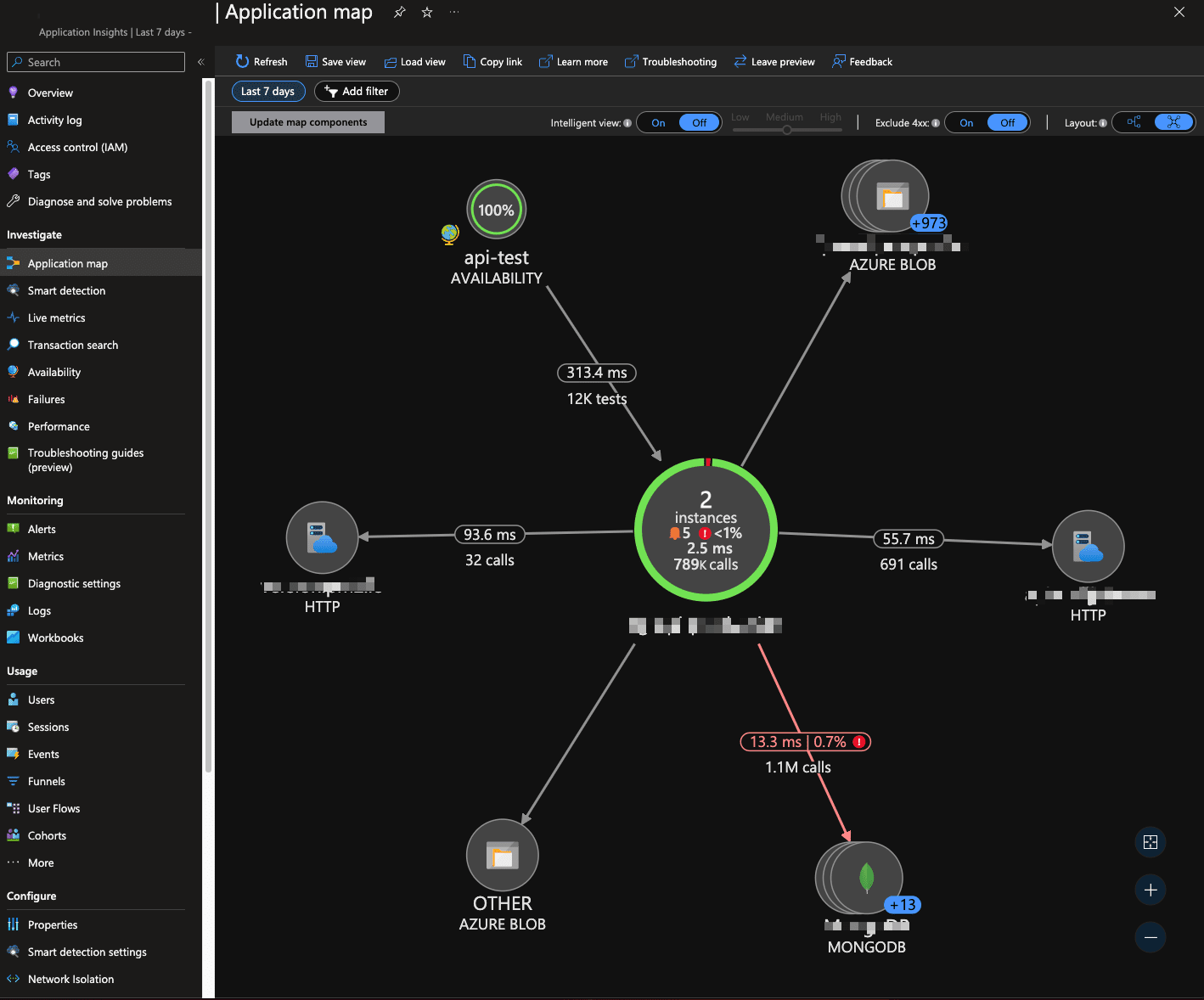The width and height of the screenshot is (1204, 1000).
Task: Click the Save view icon
Action: [x=312, y=61]
